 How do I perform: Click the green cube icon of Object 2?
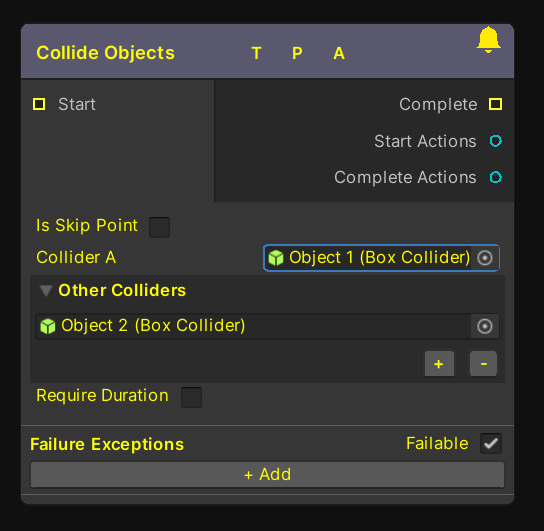pos(48,326)
